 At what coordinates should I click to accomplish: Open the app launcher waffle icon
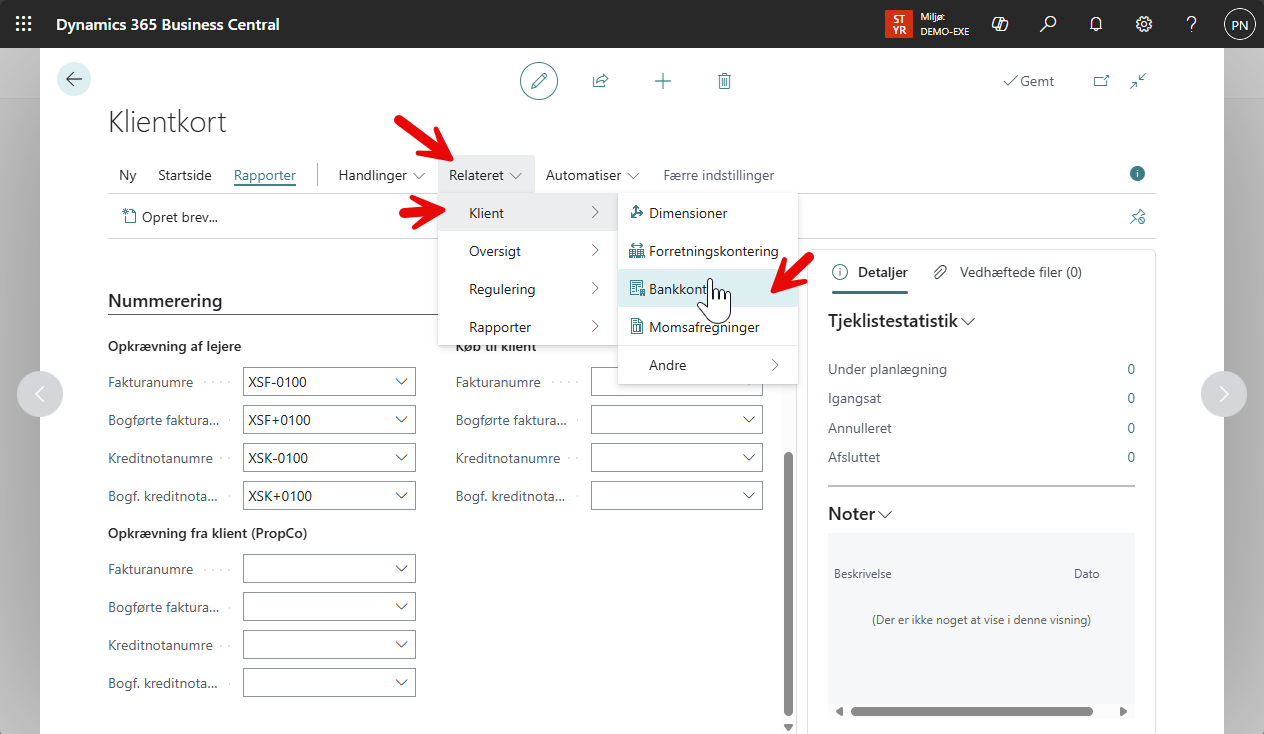(x=24, y=24)
